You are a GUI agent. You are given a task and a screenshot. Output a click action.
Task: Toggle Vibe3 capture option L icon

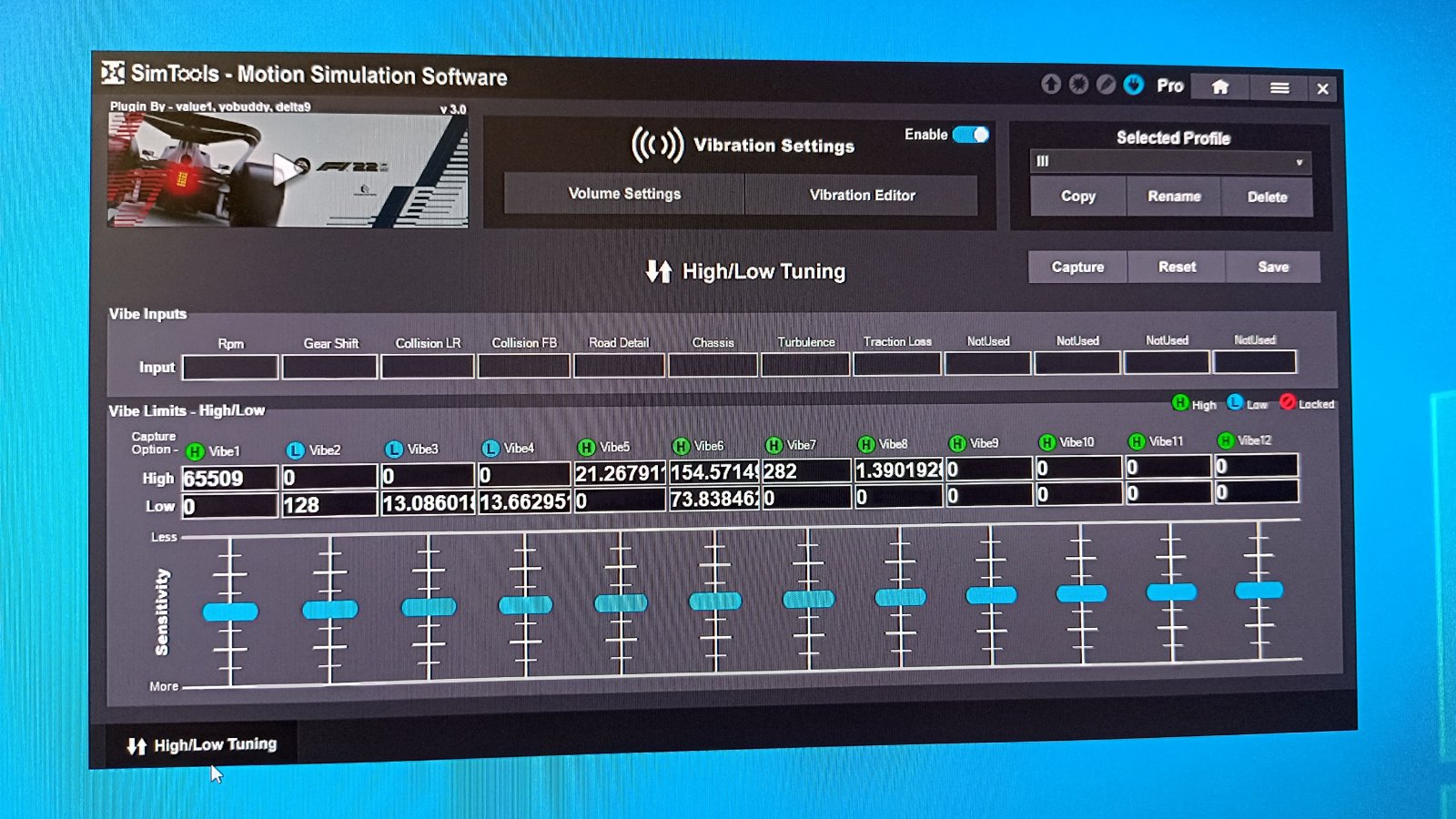click(x=393, y=450)
